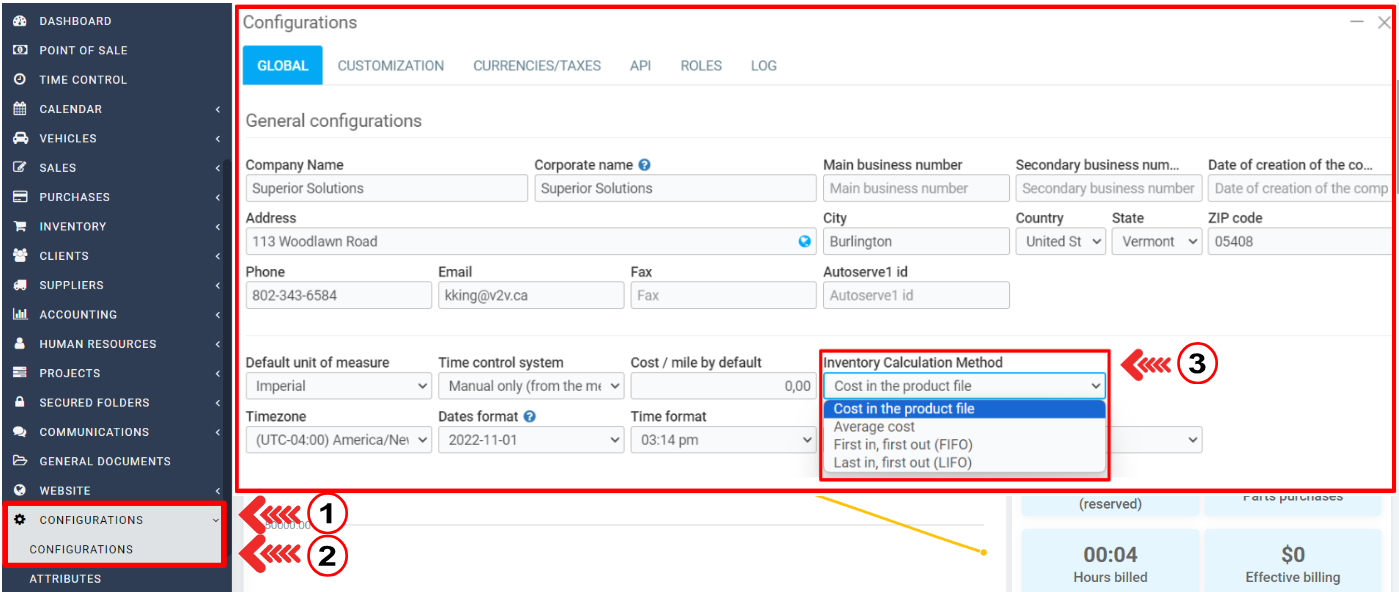Click the Point of Sale cash icon

pos(20,50)
